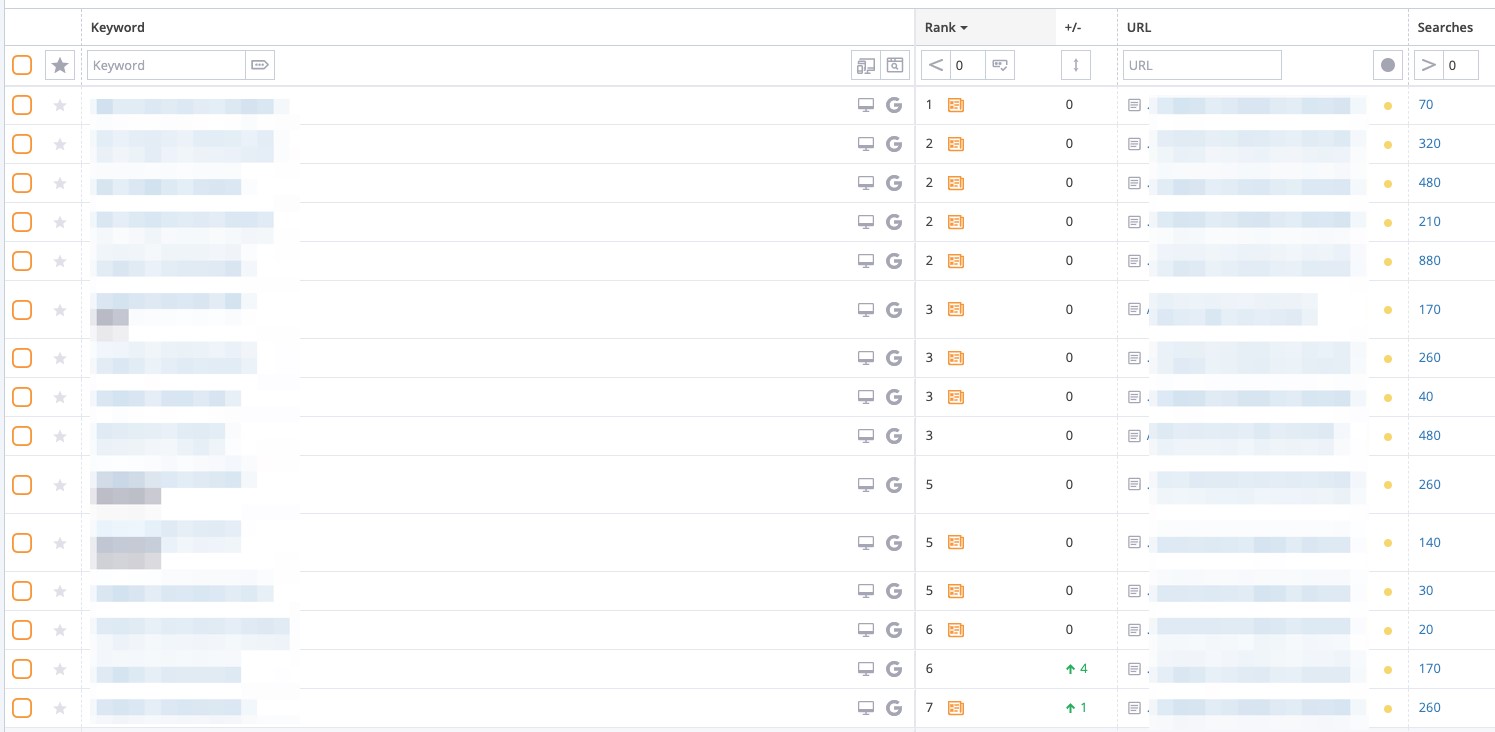Change the searches filter greater-than operator

1428,65
